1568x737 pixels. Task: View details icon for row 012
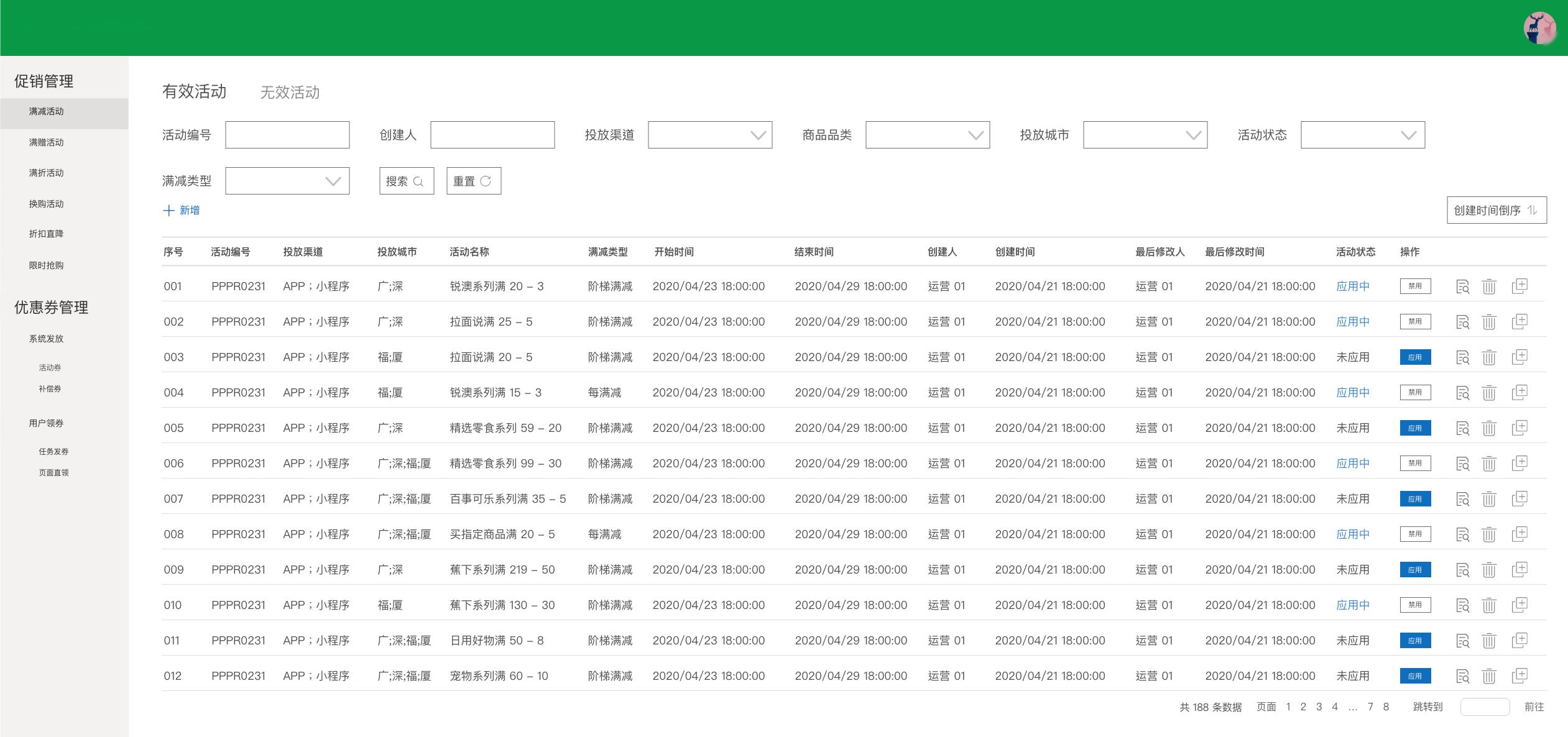(1463, 676)
